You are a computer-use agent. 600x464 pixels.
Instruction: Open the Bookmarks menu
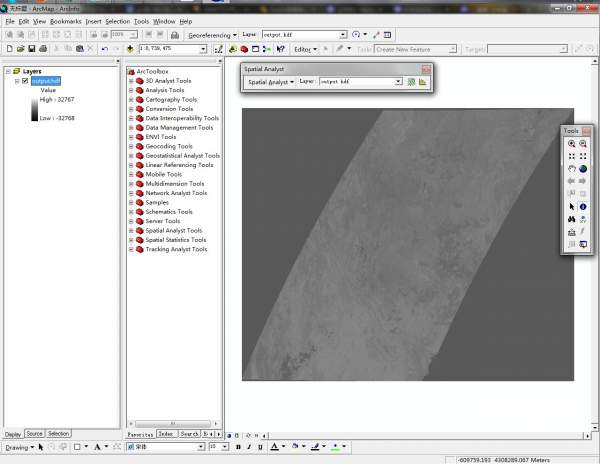click(x=66, y=20)
